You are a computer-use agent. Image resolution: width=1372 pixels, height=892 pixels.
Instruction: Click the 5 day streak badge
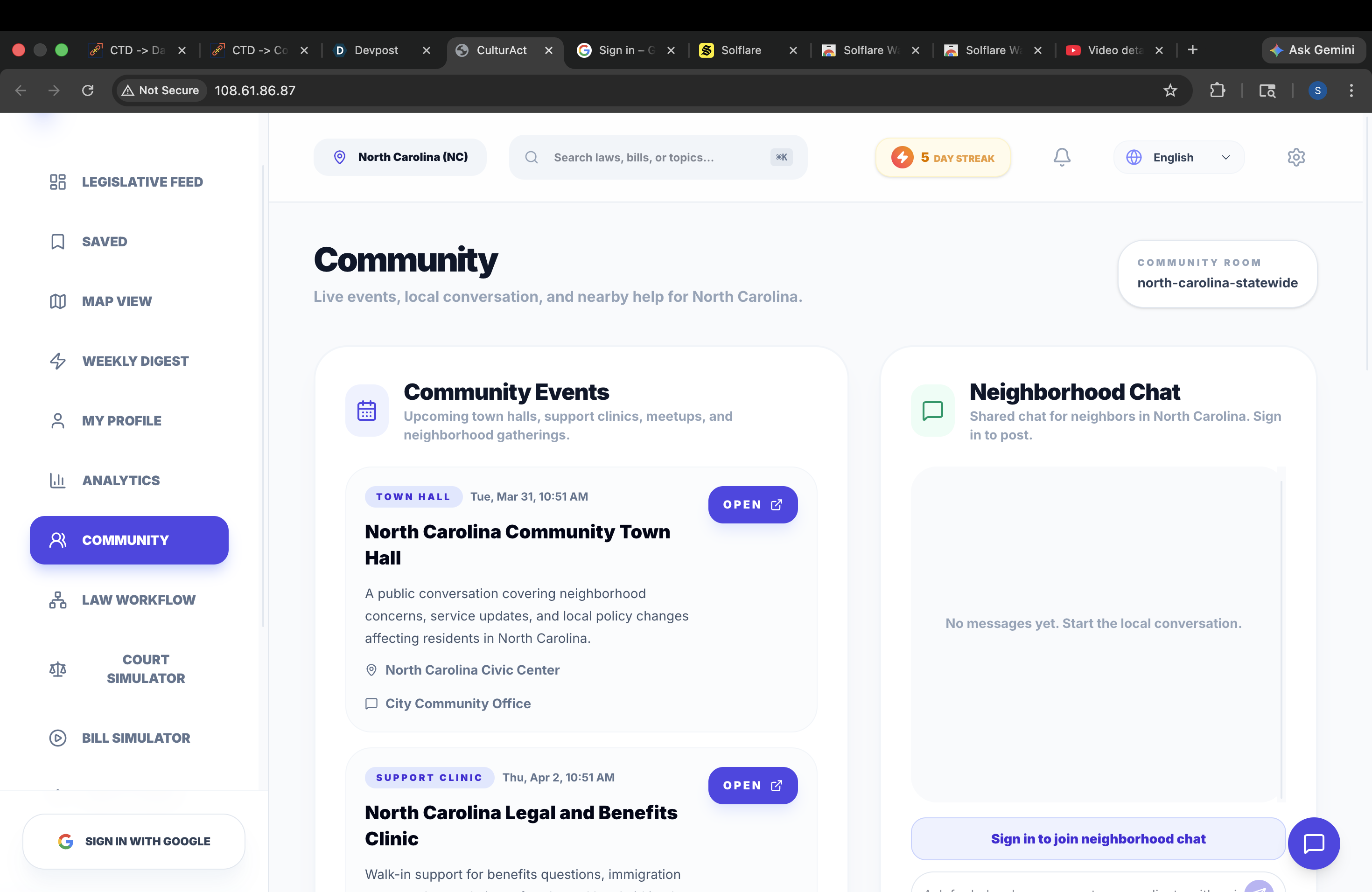(x=943, y=157)
